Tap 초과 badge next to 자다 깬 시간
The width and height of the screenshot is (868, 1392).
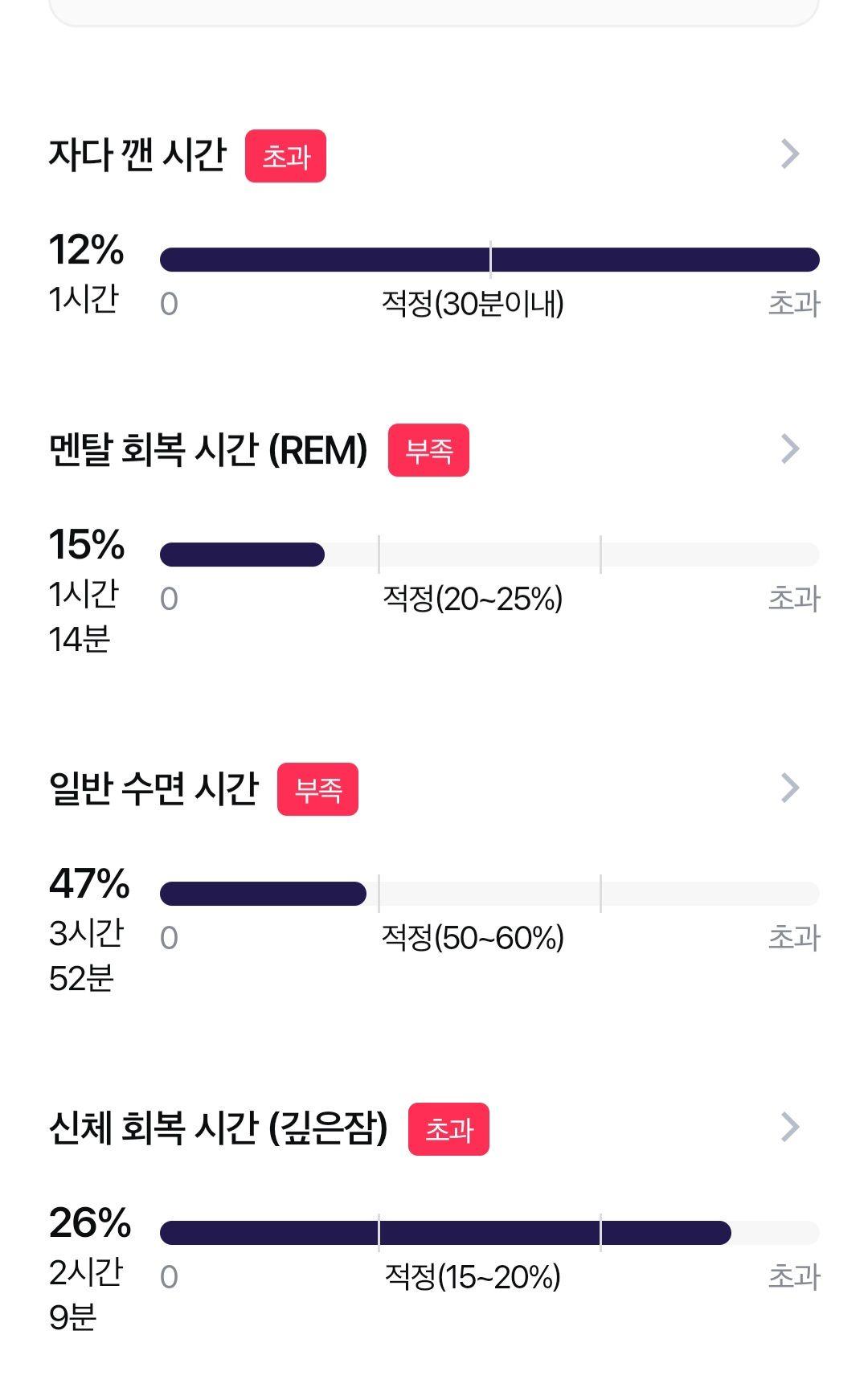(285, 156)
